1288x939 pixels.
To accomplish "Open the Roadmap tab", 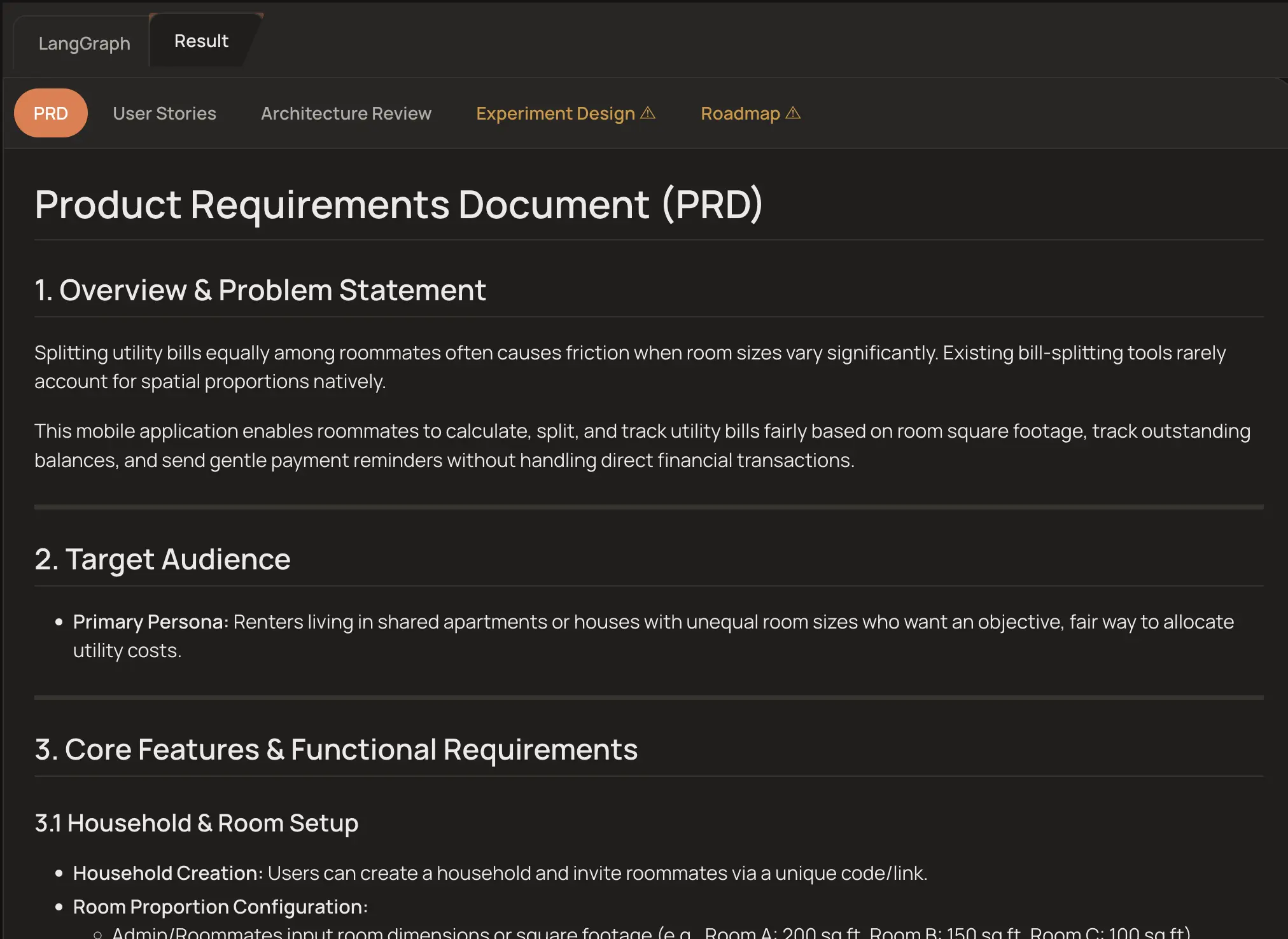I will tap(750, 113).
